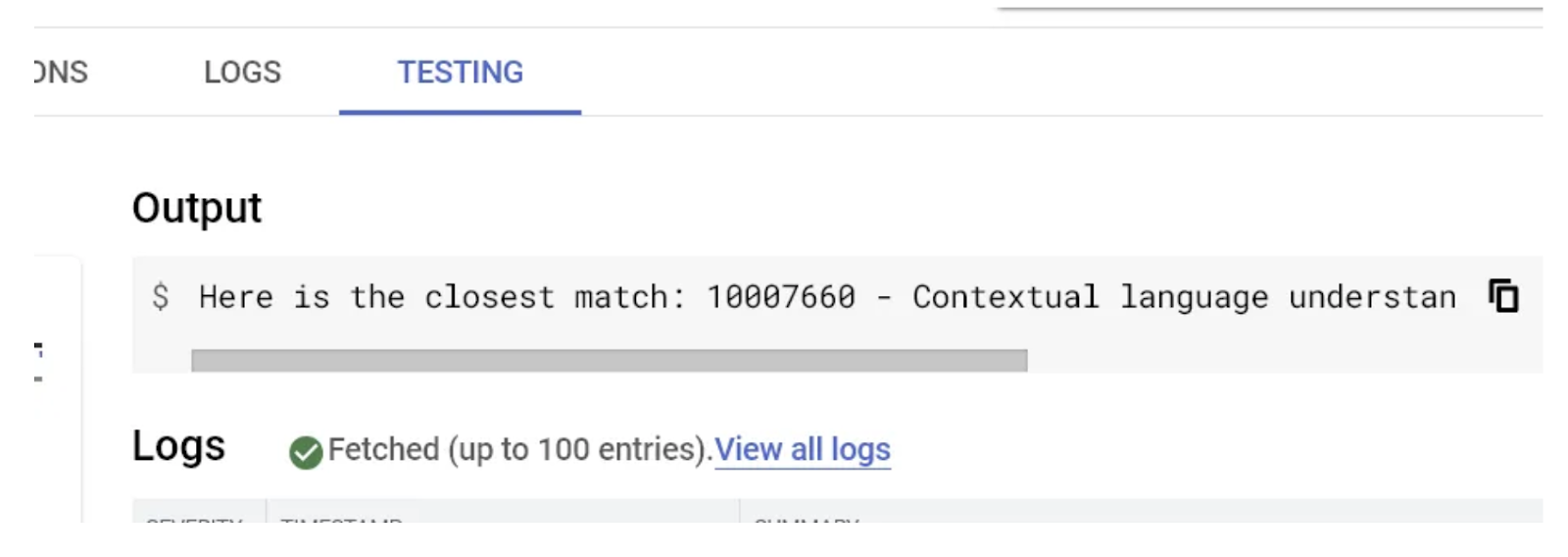Switch to the LOGS tab
This screenshot has height=557, width=1568.
(242, 73)
